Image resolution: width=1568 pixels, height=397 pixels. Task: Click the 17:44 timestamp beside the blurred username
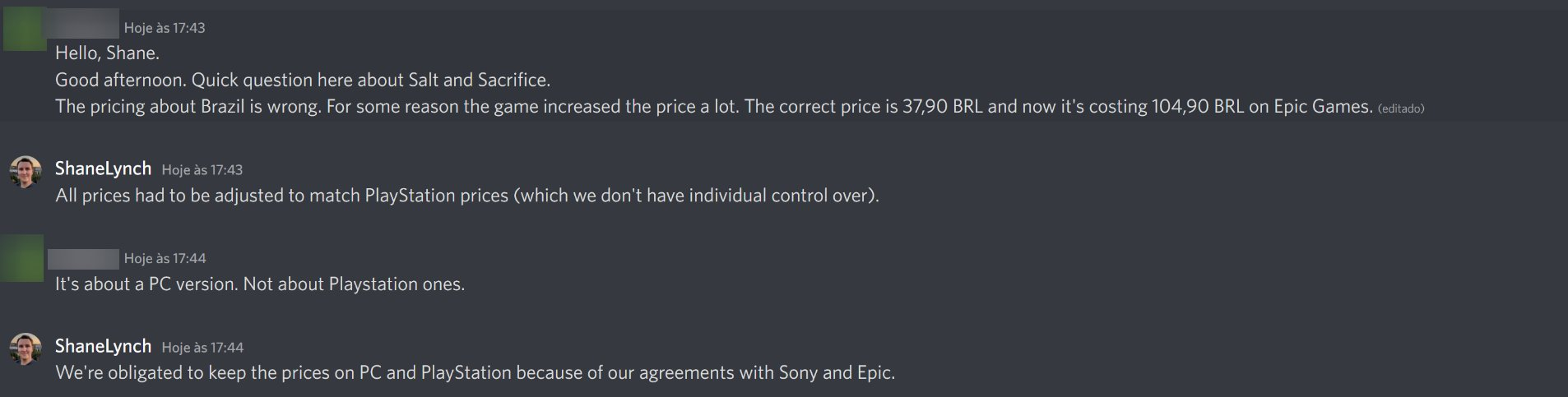click(165, 259)
